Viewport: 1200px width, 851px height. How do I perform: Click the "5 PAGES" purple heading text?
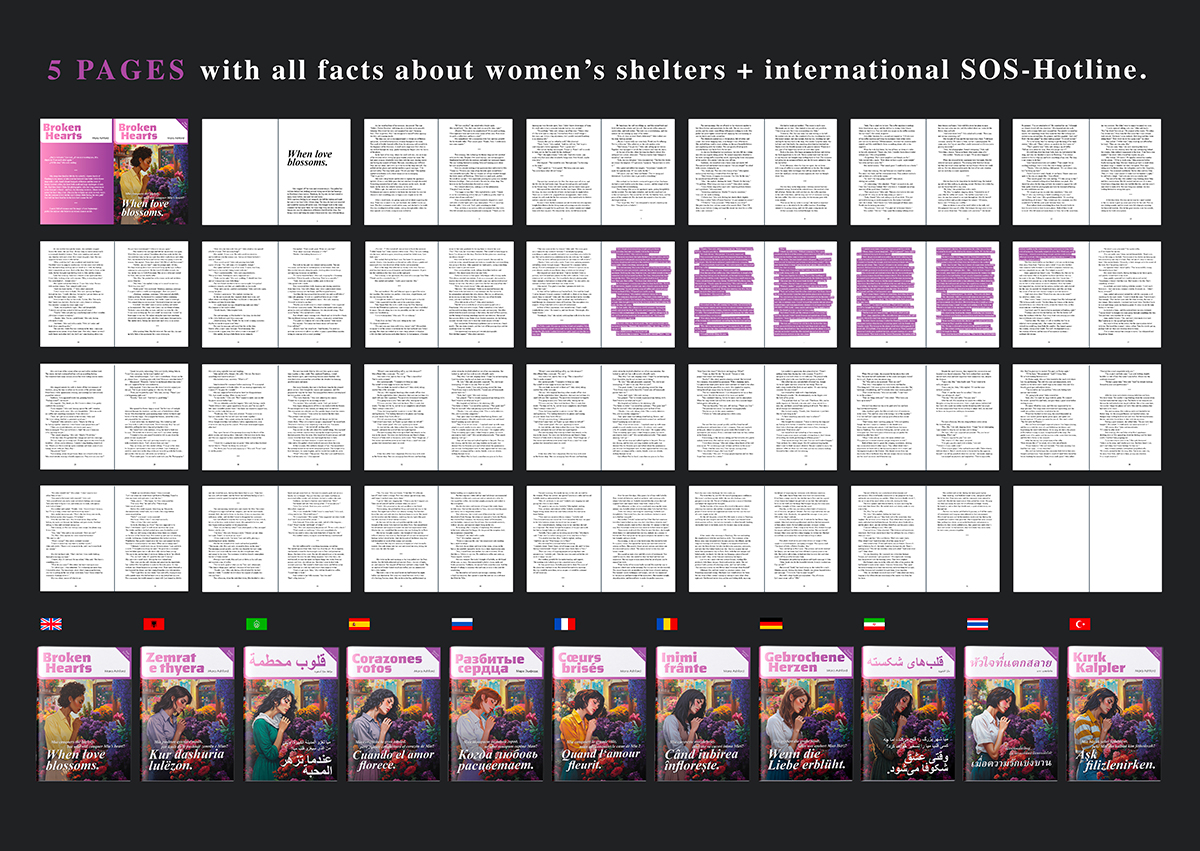coord(117,71)
